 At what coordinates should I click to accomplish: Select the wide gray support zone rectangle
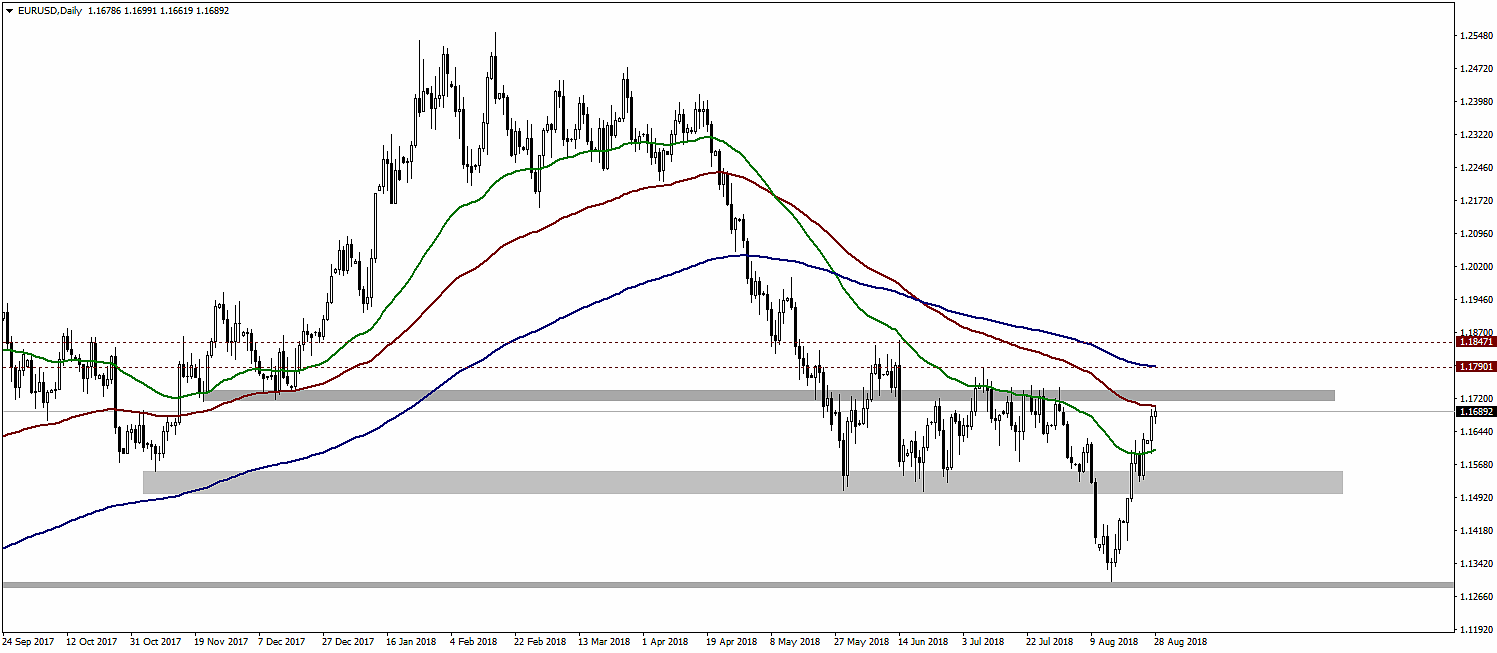pos(743,482)
